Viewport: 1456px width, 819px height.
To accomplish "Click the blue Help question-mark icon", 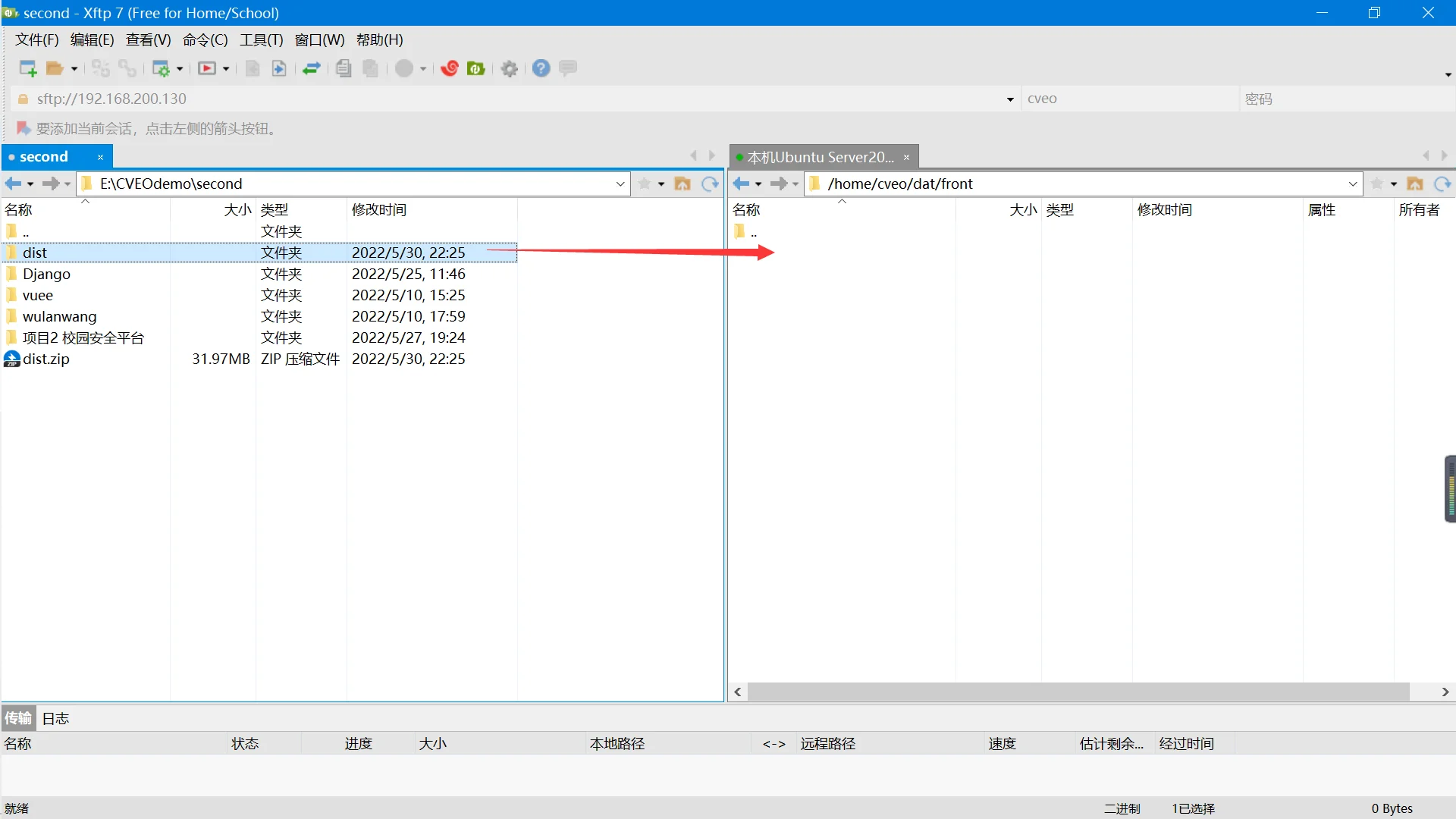I will pyautogui.click(x=541, y=69).
